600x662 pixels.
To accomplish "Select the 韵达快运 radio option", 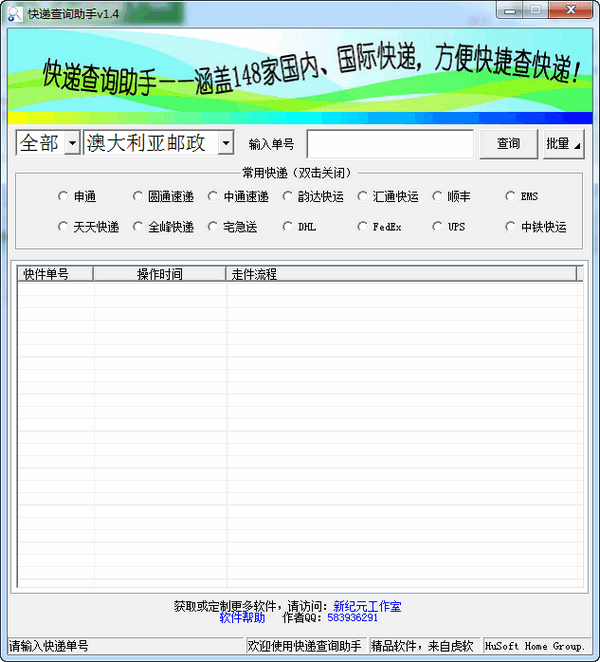I will [x=289, y=197].
